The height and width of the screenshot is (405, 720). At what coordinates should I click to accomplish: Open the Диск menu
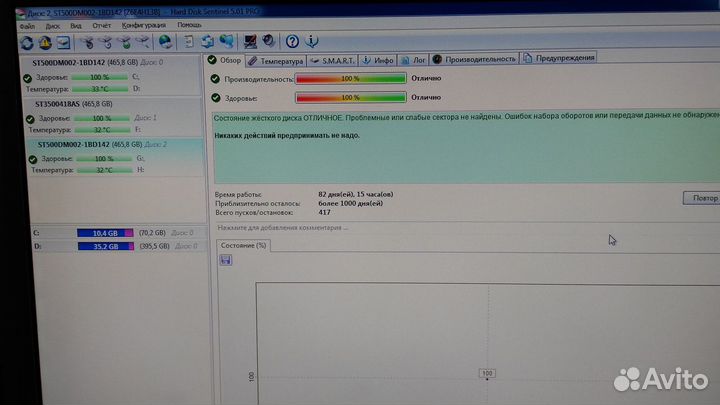(x=52, y=26)
